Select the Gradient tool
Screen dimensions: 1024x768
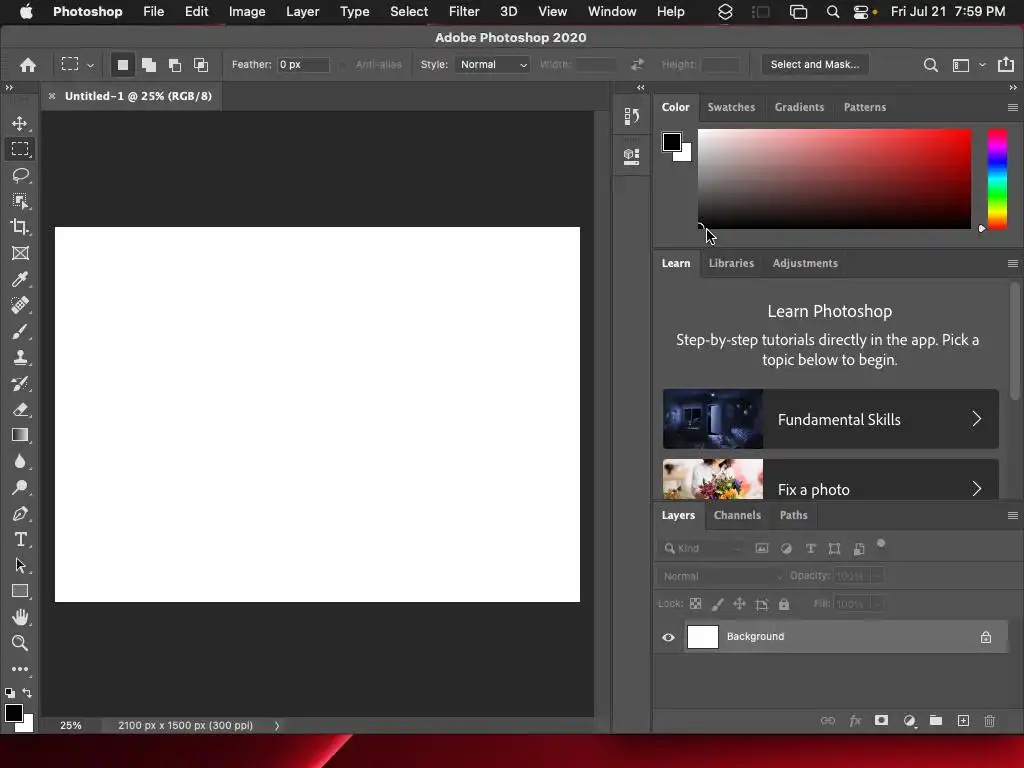20,435
